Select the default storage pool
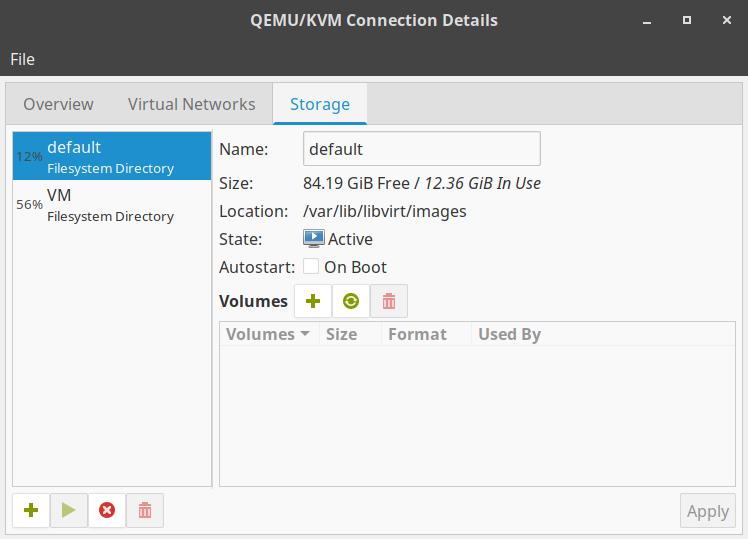This screenshot has width=748, height=539. (x=112, y=156)
